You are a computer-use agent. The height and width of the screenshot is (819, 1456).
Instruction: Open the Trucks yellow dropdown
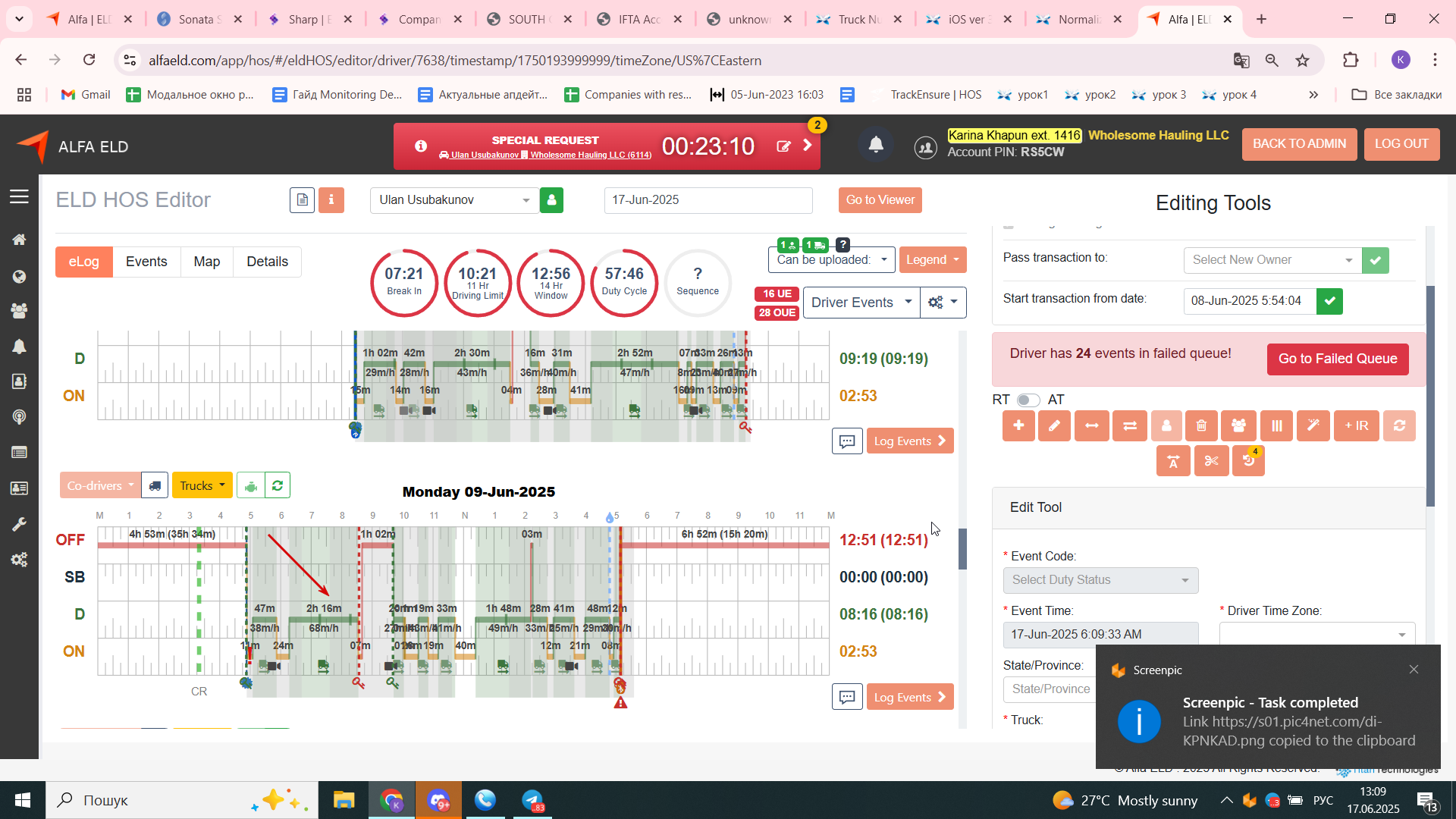pos(202,485)
